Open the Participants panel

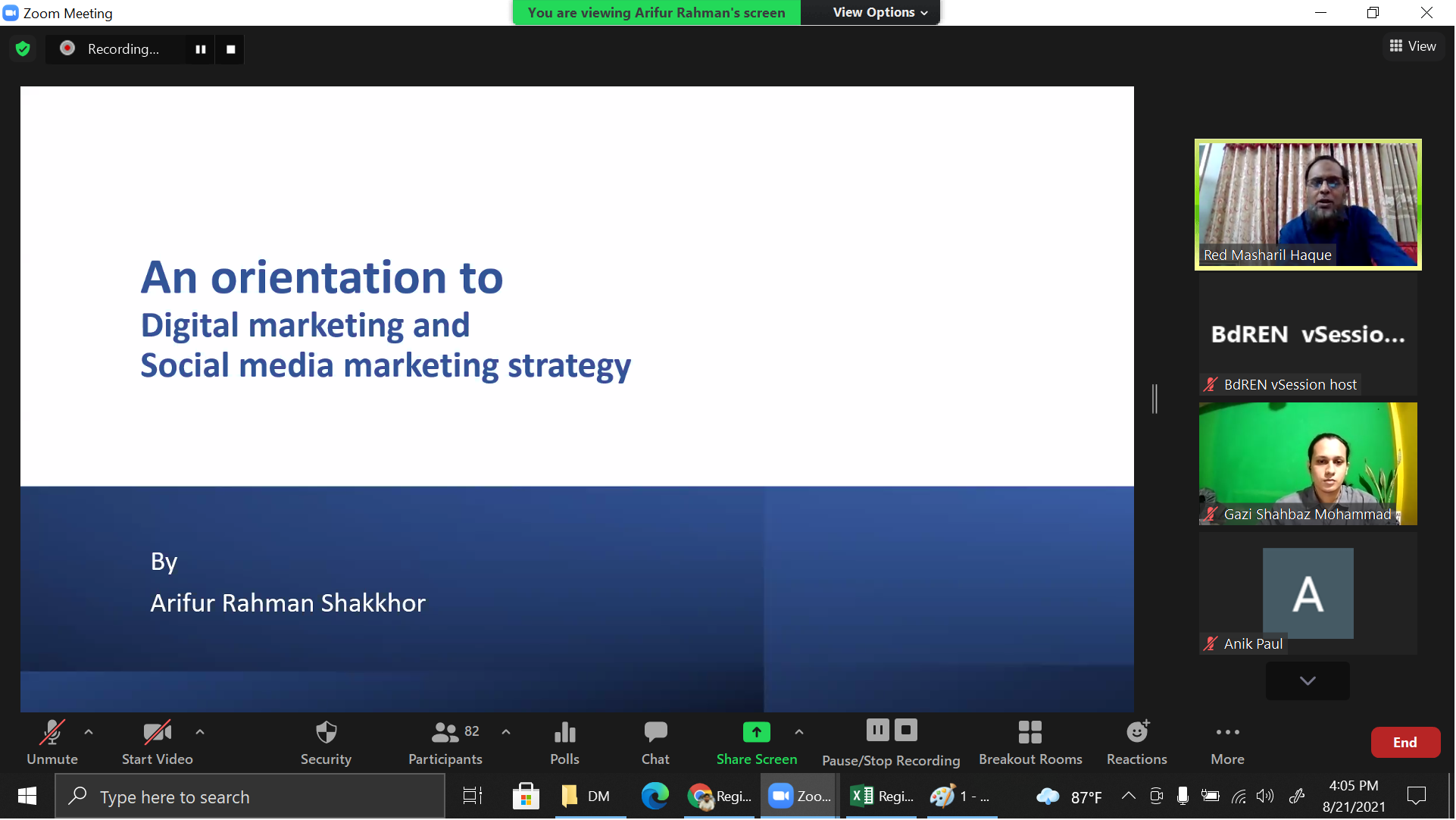445,743
